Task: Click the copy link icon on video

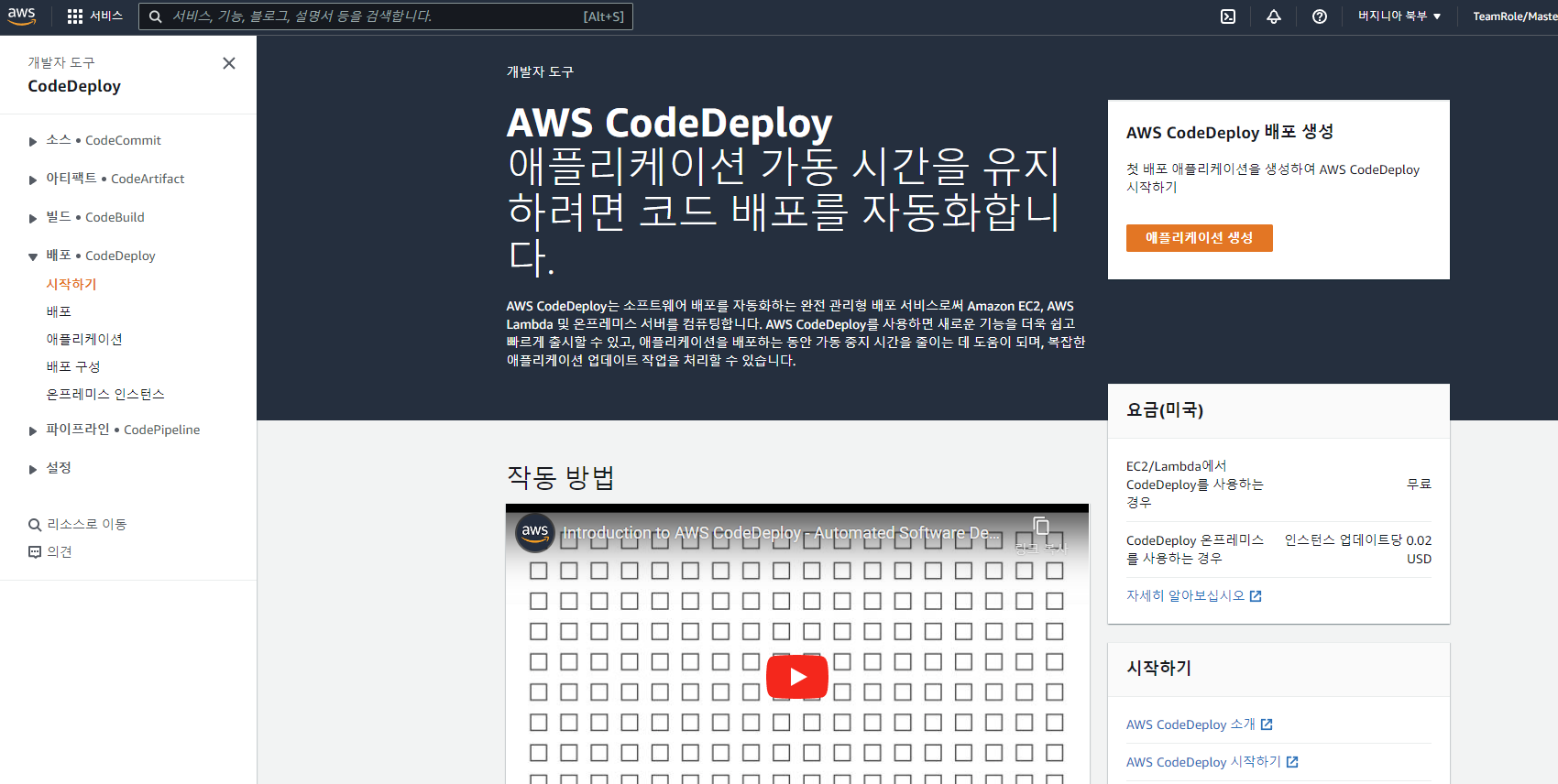Action: coord(1041,527)
